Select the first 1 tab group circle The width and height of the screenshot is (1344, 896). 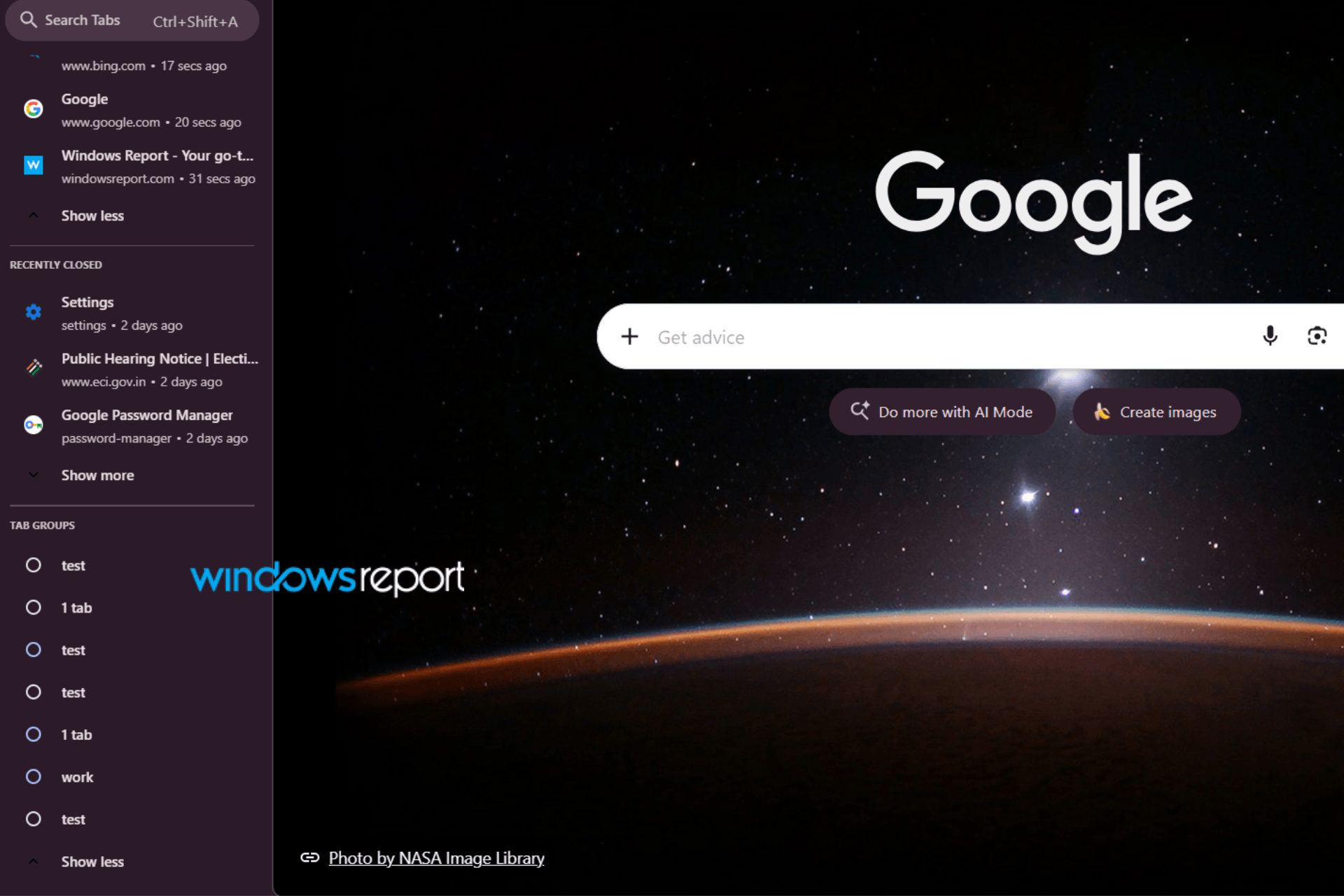pos(34,608)
